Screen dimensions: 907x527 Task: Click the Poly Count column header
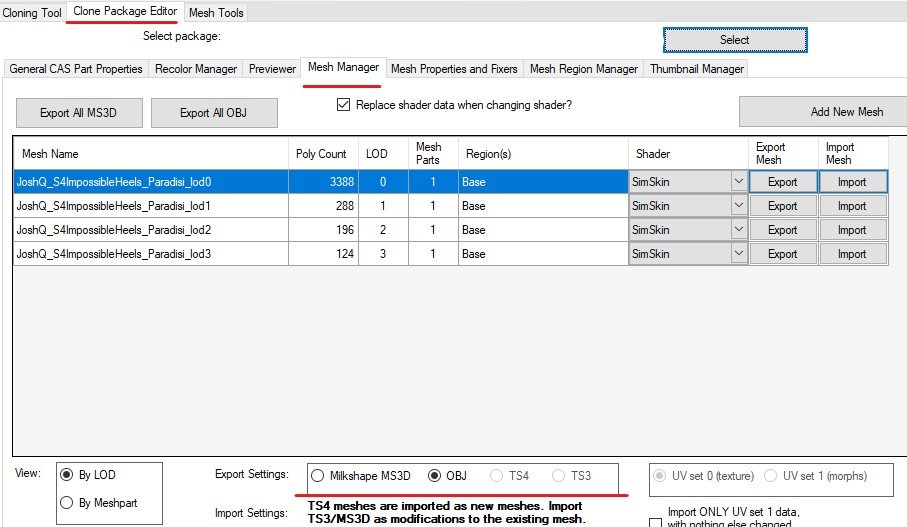(x=323, y=153)
